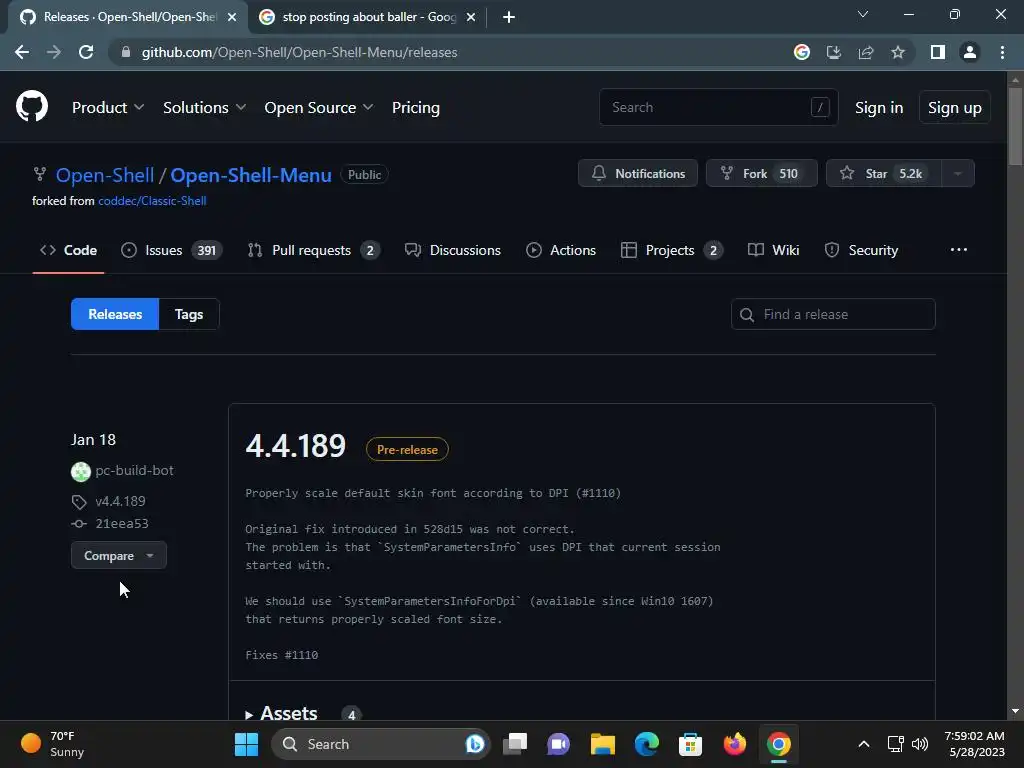Viewport: 1024px width, 768px height.
Task: Open network settings tray icon
Action: [895, 744]
